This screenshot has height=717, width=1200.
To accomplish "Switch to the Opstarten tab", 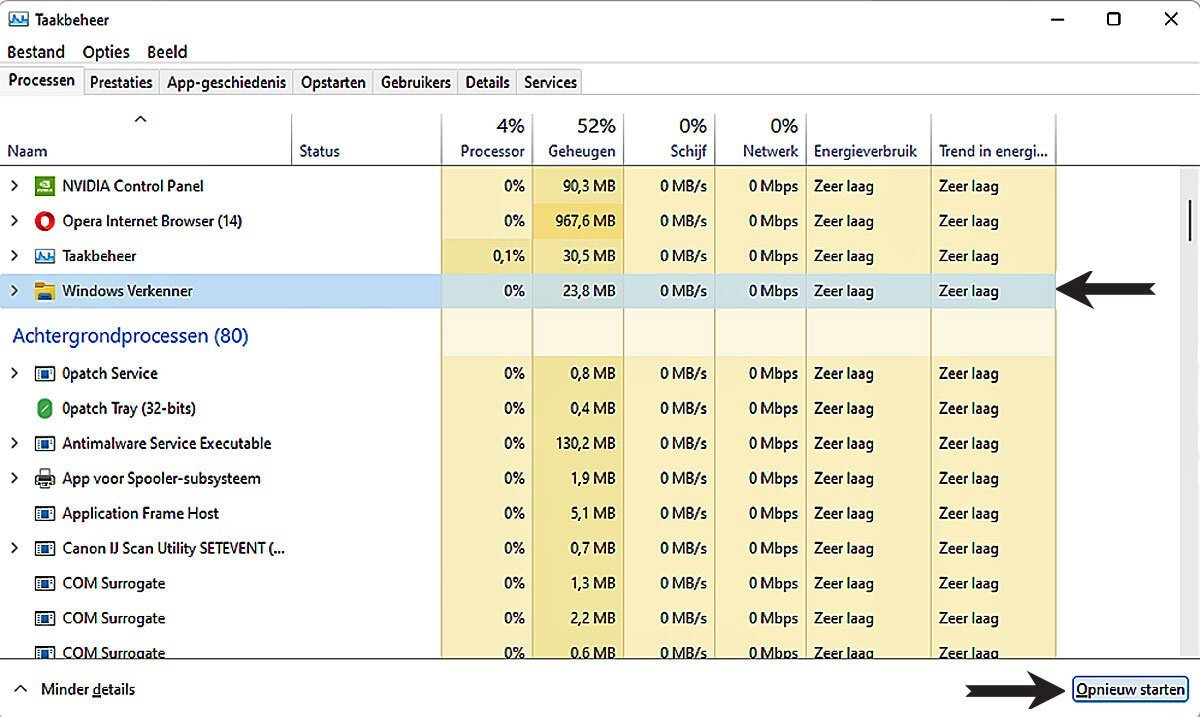I will 333,83.
